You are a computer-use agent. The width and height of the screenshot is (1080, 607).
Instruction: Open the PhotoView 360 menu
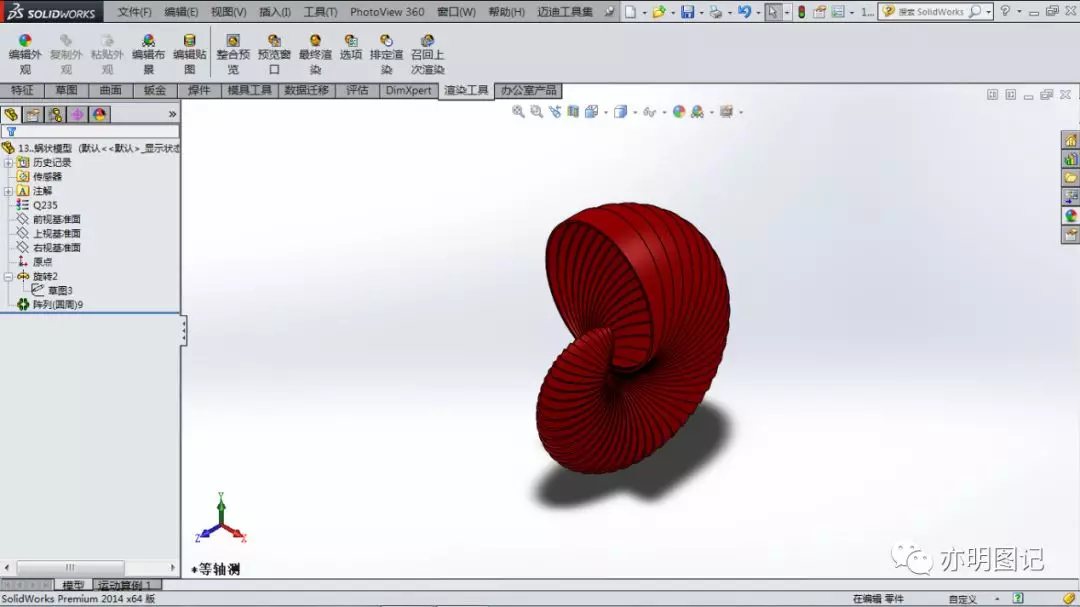click(x=387, y=12)
